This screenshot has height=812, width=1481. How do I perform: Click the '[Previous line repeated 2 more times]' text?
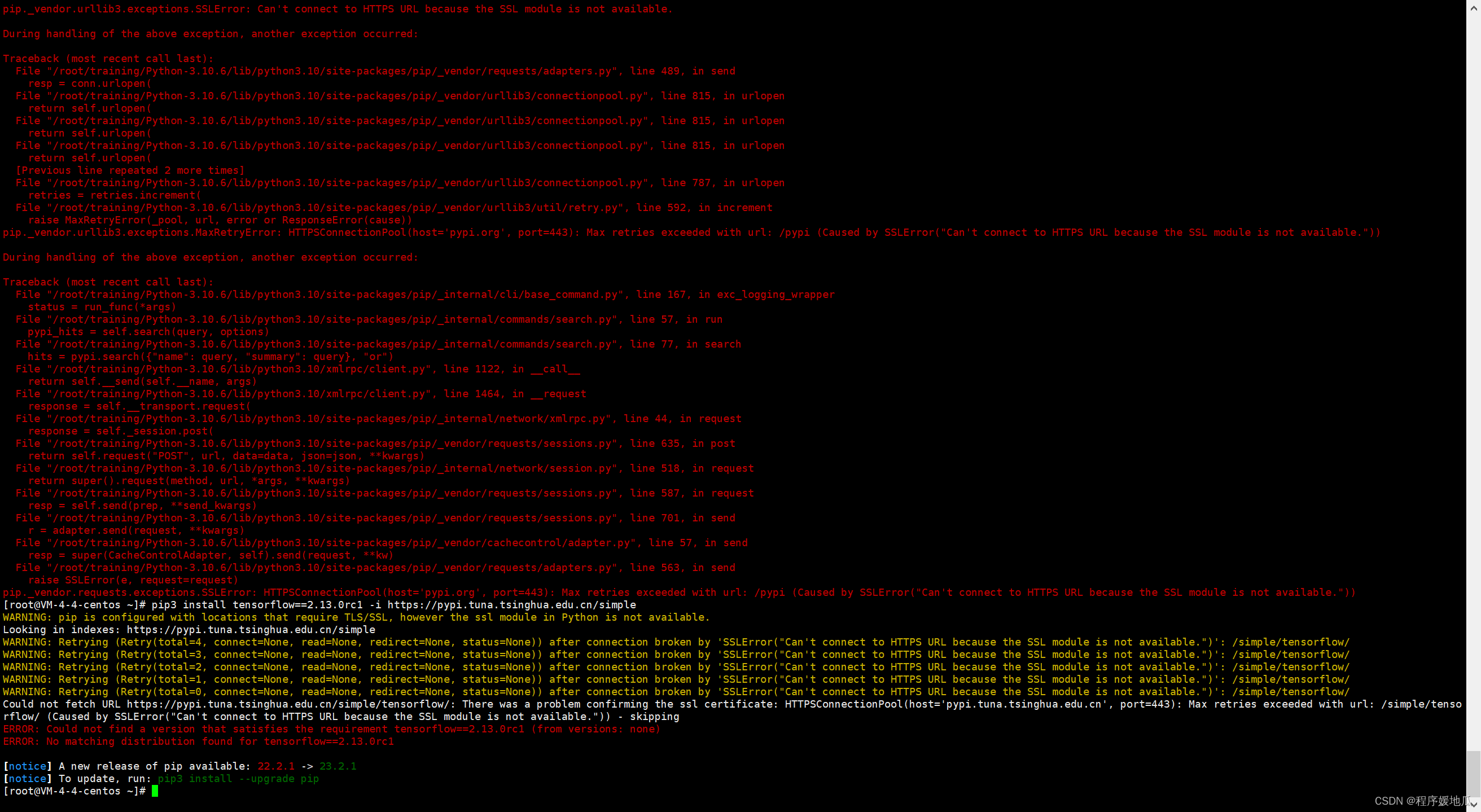click(130, 170)
